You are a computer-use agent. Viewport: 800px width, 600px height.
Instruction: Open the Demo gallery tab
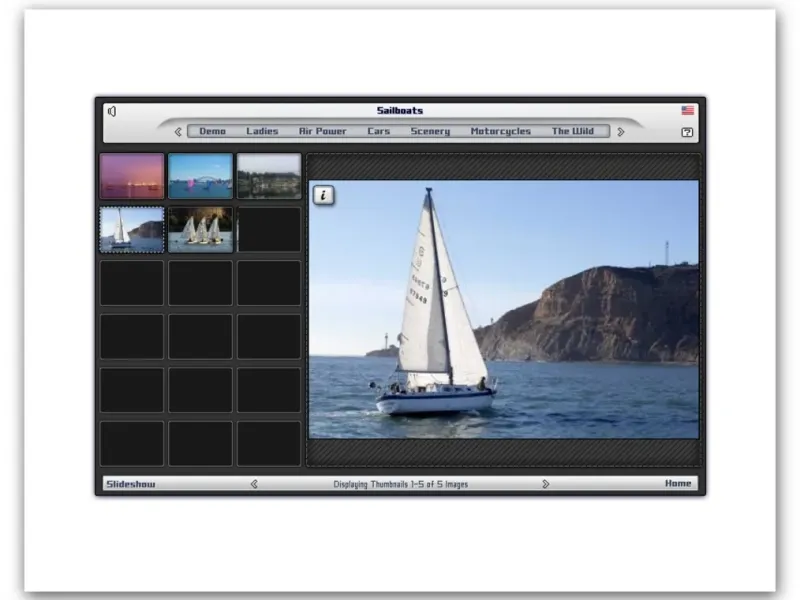click(212, 131)
